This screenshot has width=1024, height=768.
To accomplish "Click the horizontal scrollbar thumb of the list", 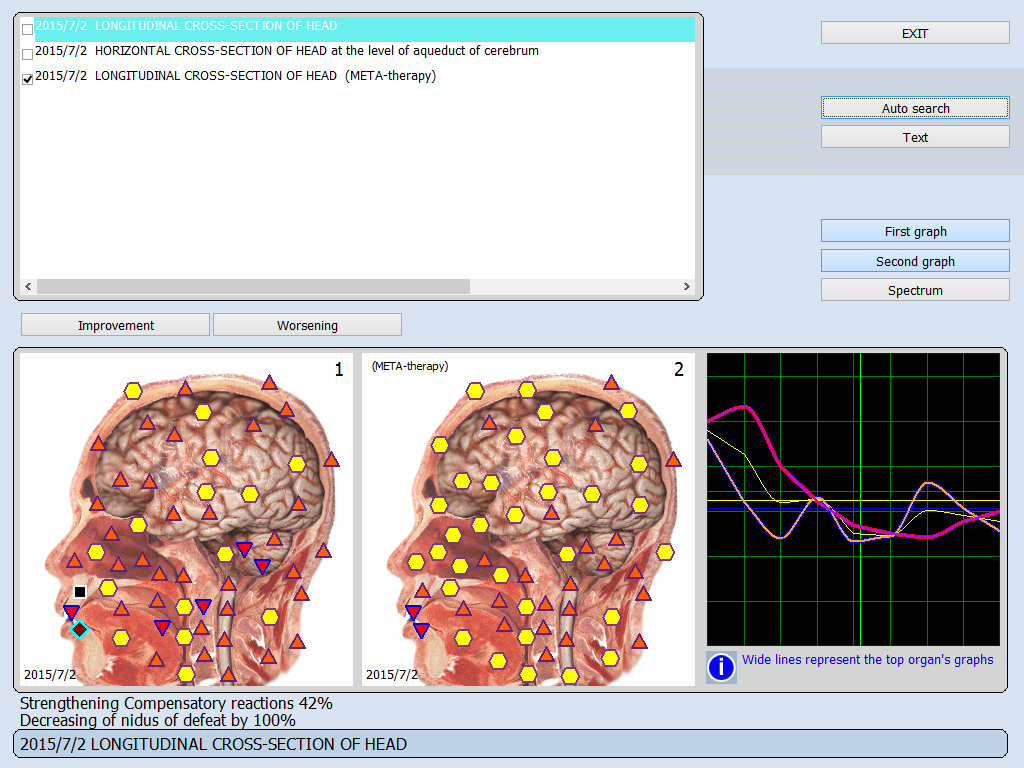I will pos(253,287).
